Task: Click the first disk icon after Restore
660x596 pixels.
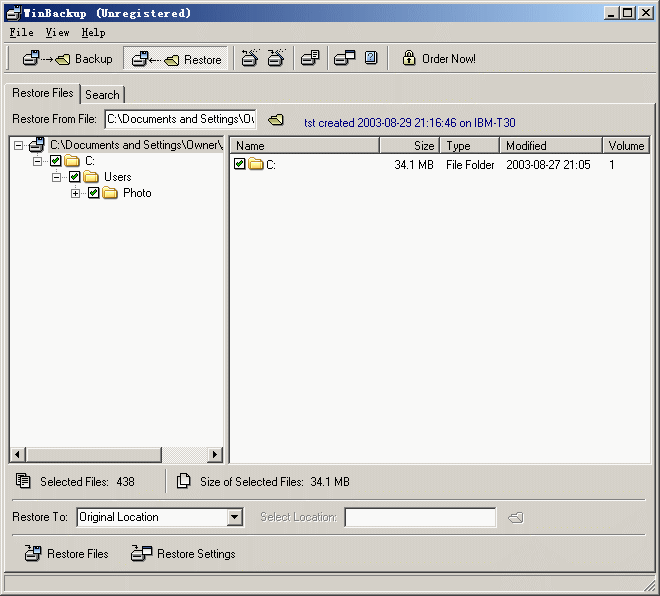Action: point(250,59)
